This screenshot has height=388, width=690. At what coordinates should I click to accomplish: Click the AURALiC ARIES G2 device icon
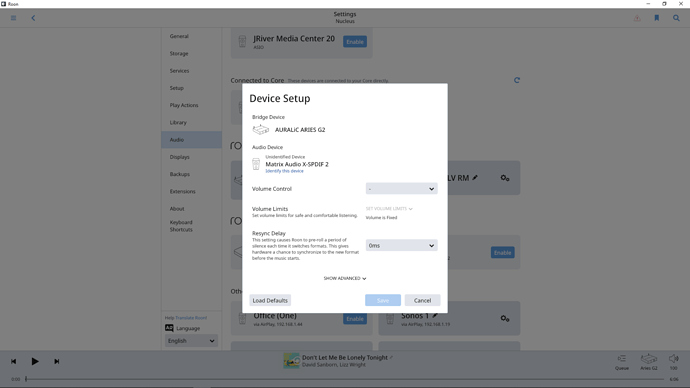click(x=261, y=129)
